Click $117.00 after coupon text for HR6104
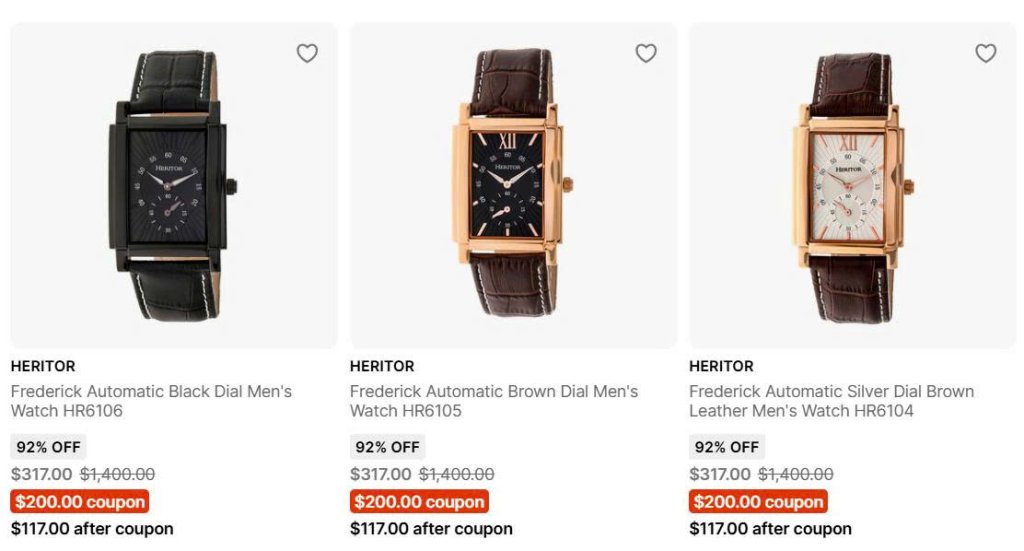This screenshot has height=551, width=1024. (770, 528)
